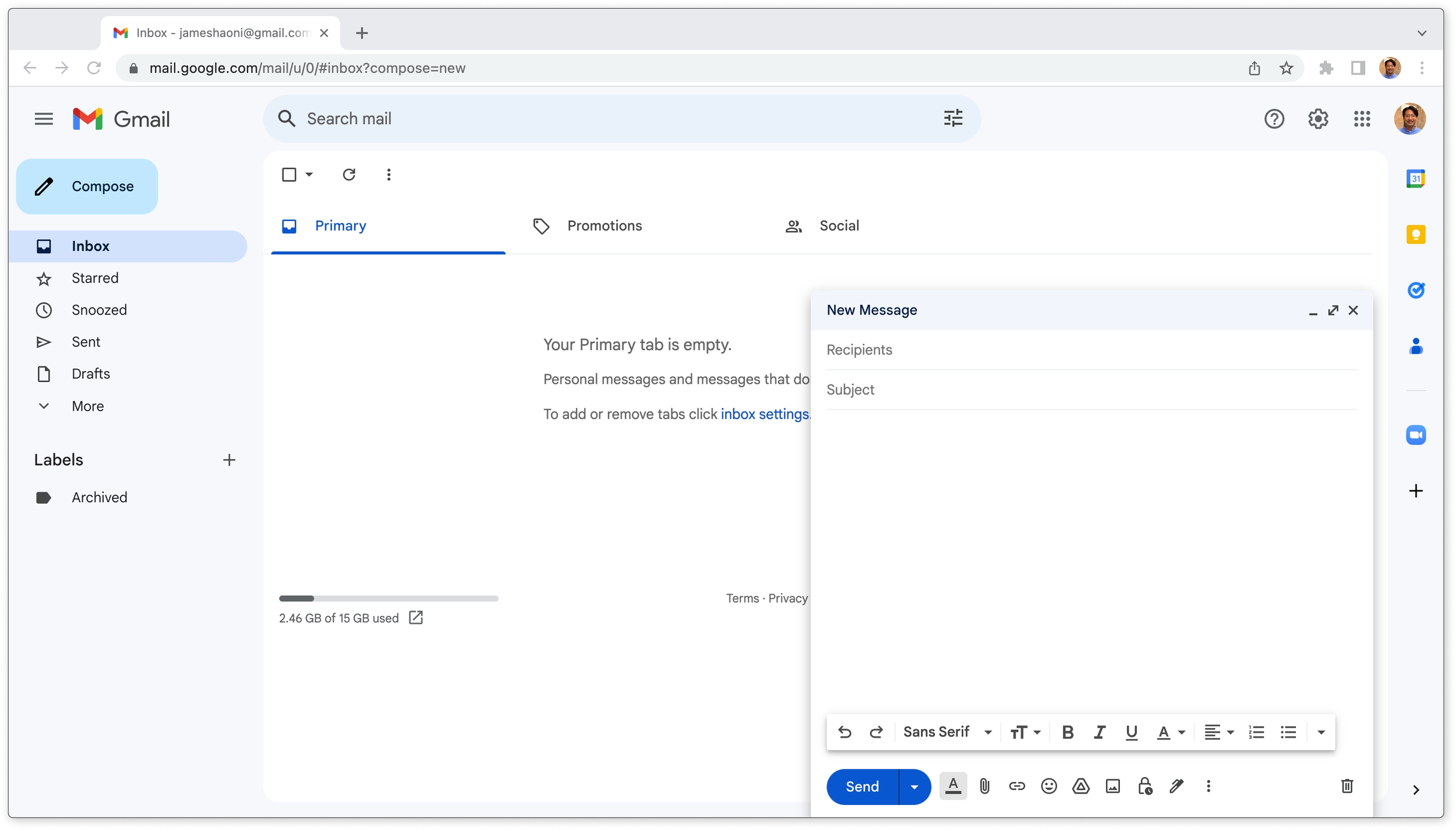Click the attach files paperclip icon
Image resolution: width=1456 pixels, height=830 pixels.
pyautogui.click(x=984, y=786)
